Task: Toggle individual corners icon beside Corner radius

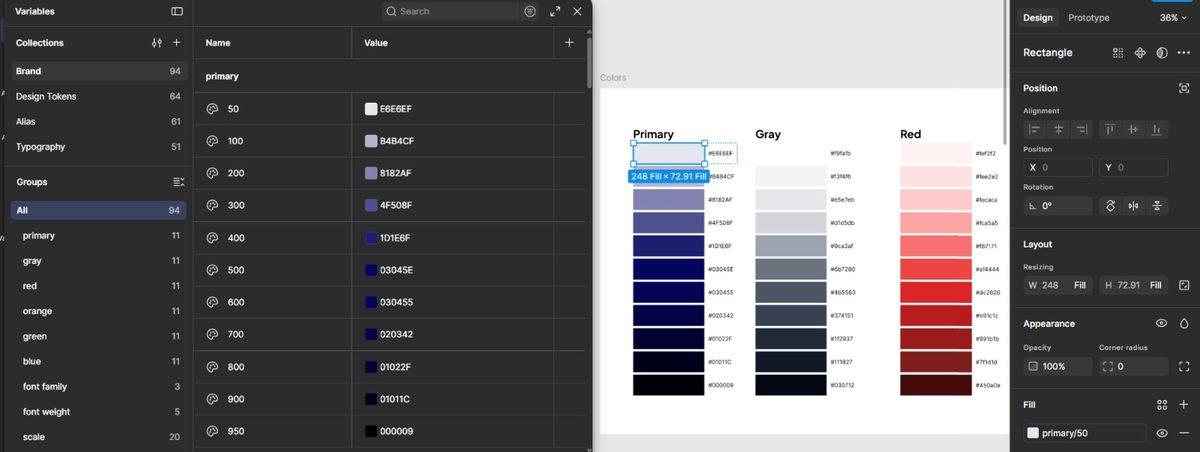Action: tap(1184, 367)
